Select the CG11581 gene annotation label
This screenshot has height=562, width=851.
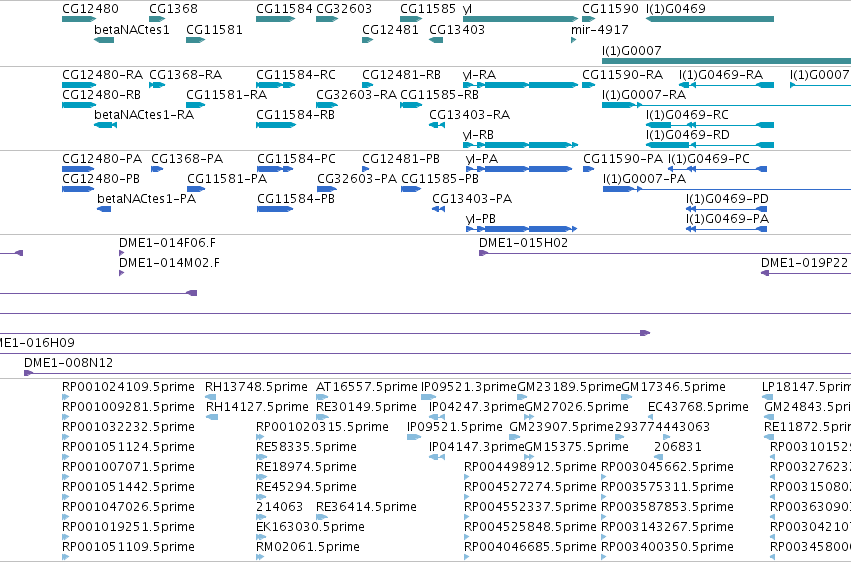(x=214, y=29)
